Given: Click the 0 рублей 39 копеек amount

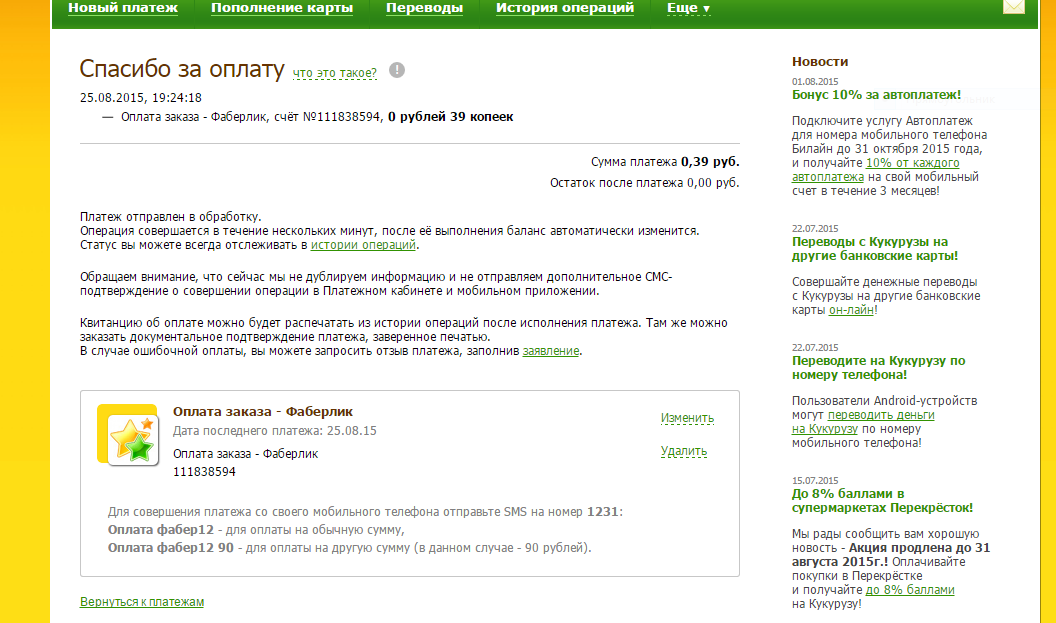Looking at the screenshot, I should 451,117.
